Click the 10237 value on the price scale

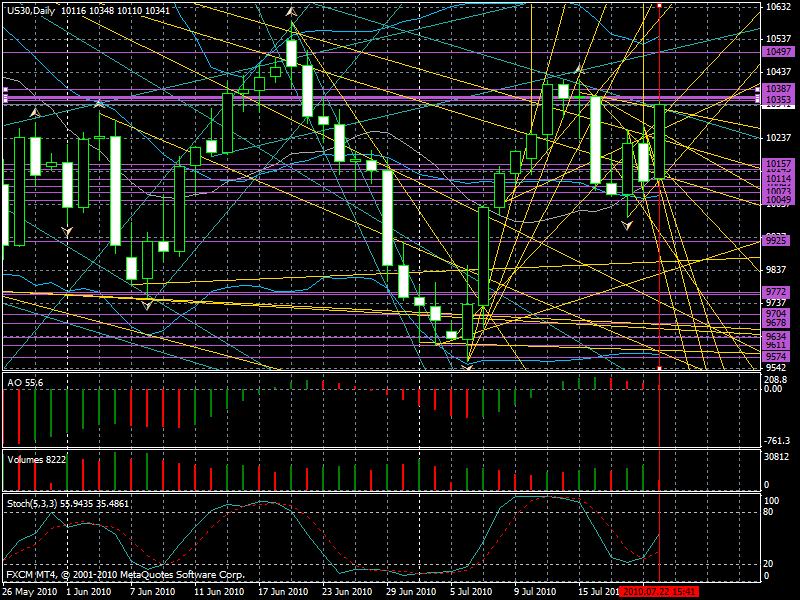pos(779,138)
